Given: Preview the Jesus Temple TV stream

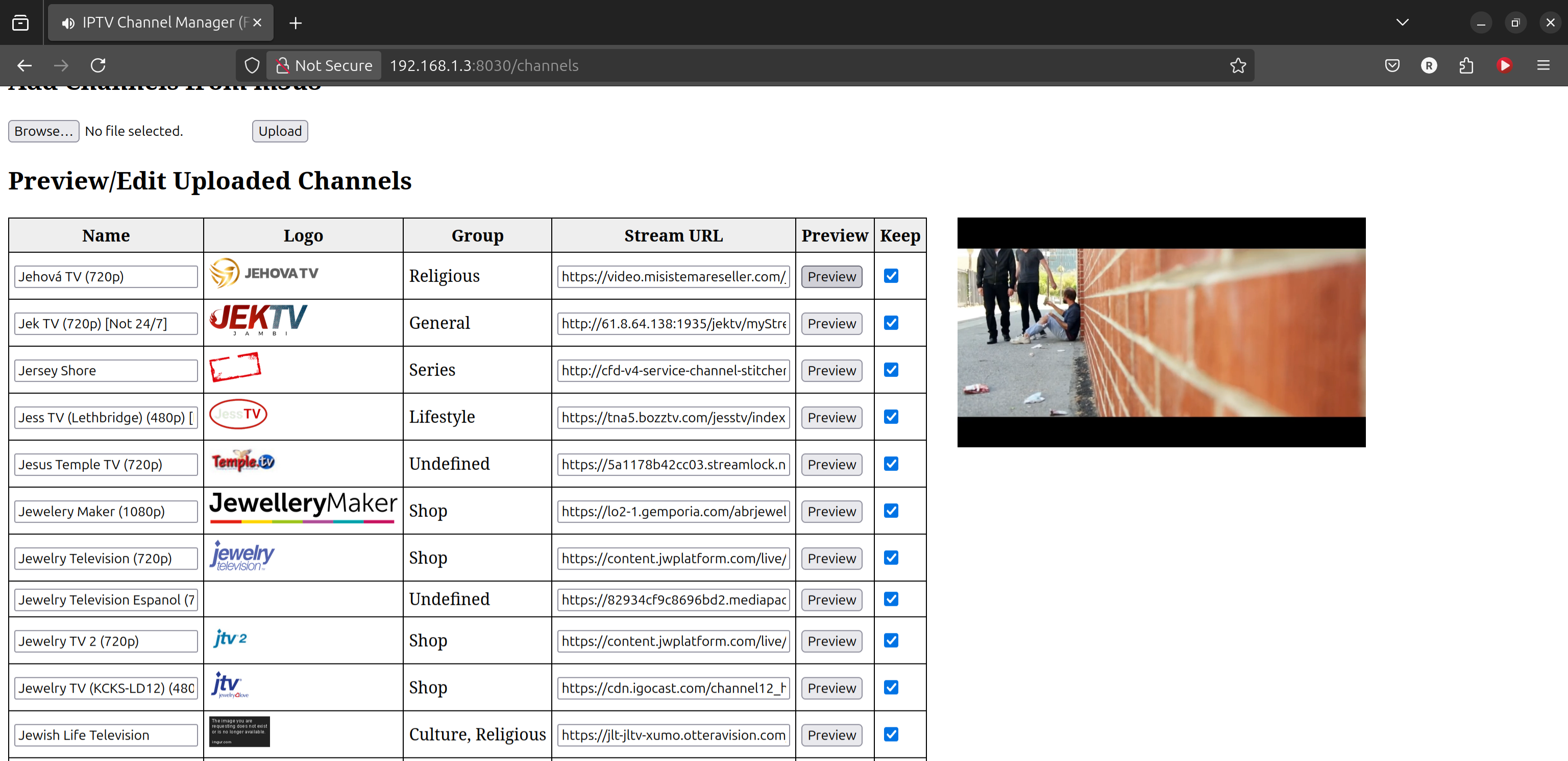Looking at the screenshot, I should 831,464.
